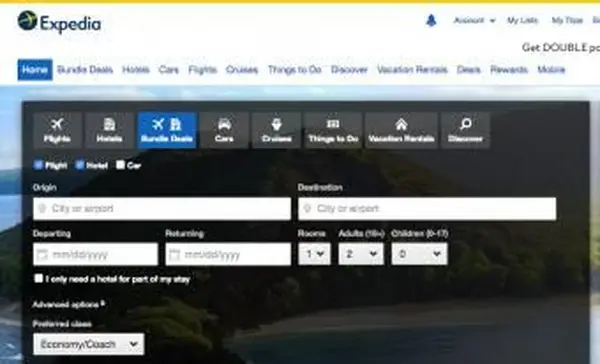
Task: Open Deals in top navigation
Action: (469, 70)
